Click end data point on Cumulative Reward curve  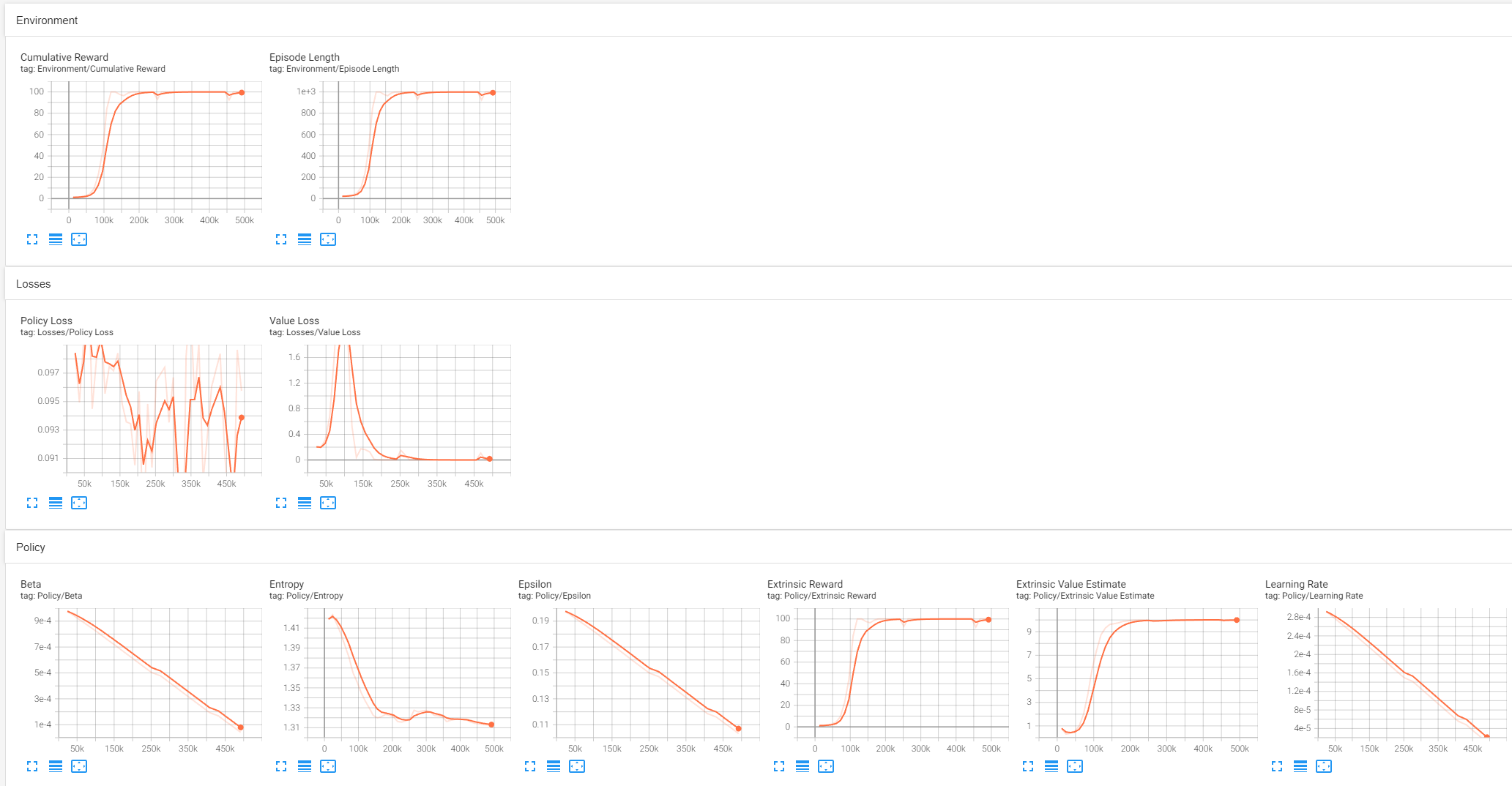coord(242,93)
